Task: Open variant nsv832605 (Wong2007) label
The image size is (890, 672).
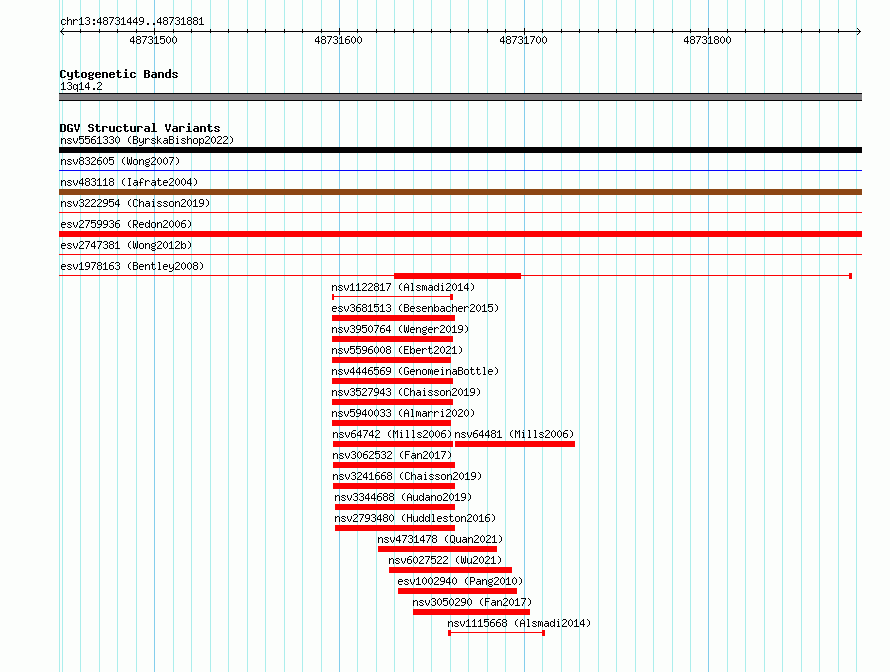Action: click(120, 161)
